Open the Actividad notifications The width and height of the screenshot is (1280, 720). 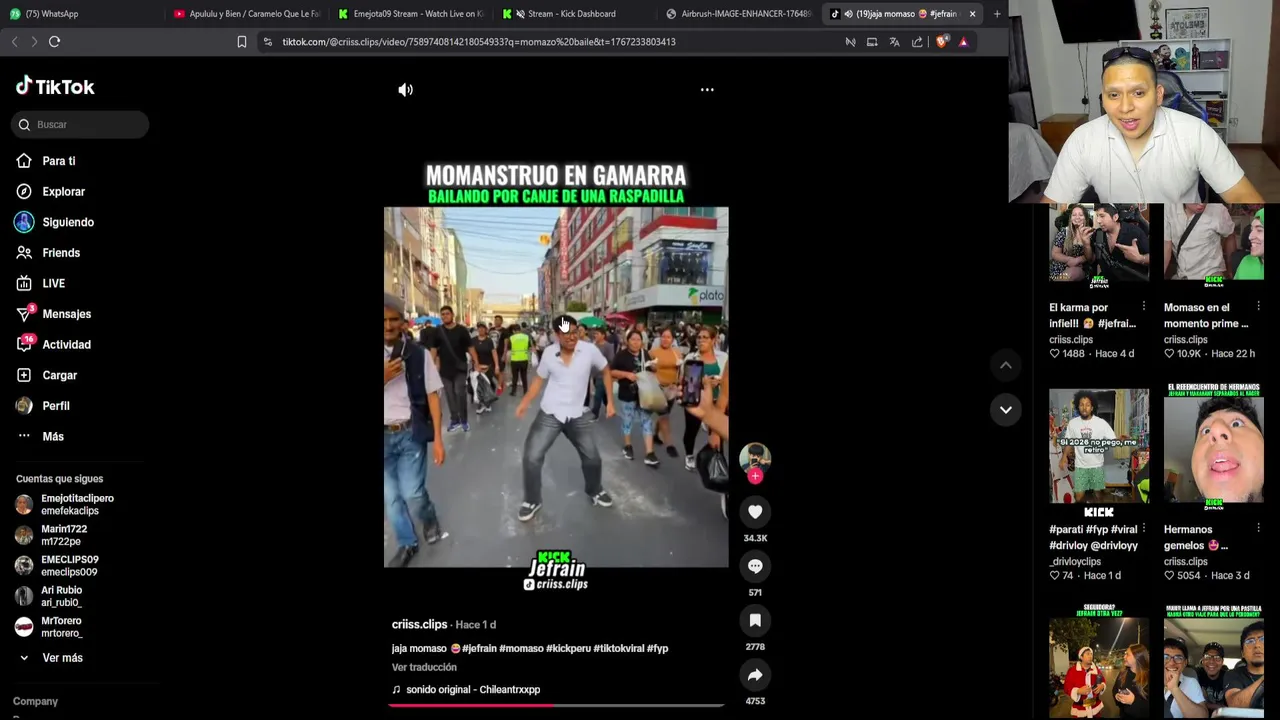[x=66, y=345]
